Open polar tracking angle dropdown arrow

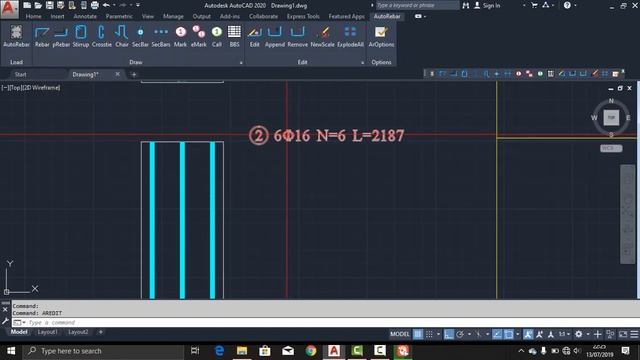[x=469, y=334]
